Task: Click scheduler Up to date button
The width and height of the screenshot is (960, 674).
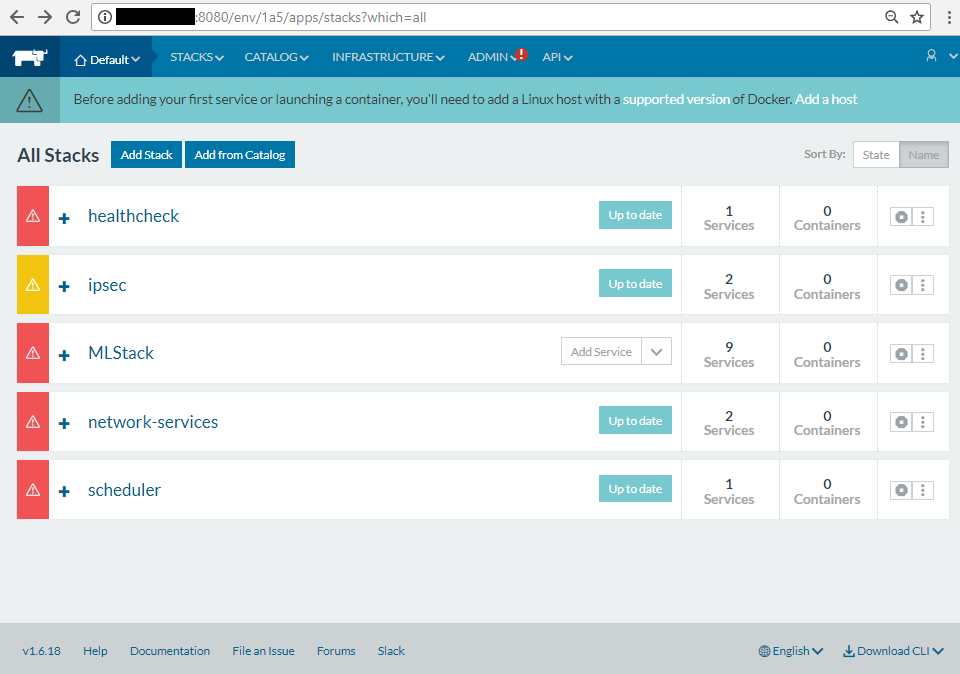Action: (635, 489)
